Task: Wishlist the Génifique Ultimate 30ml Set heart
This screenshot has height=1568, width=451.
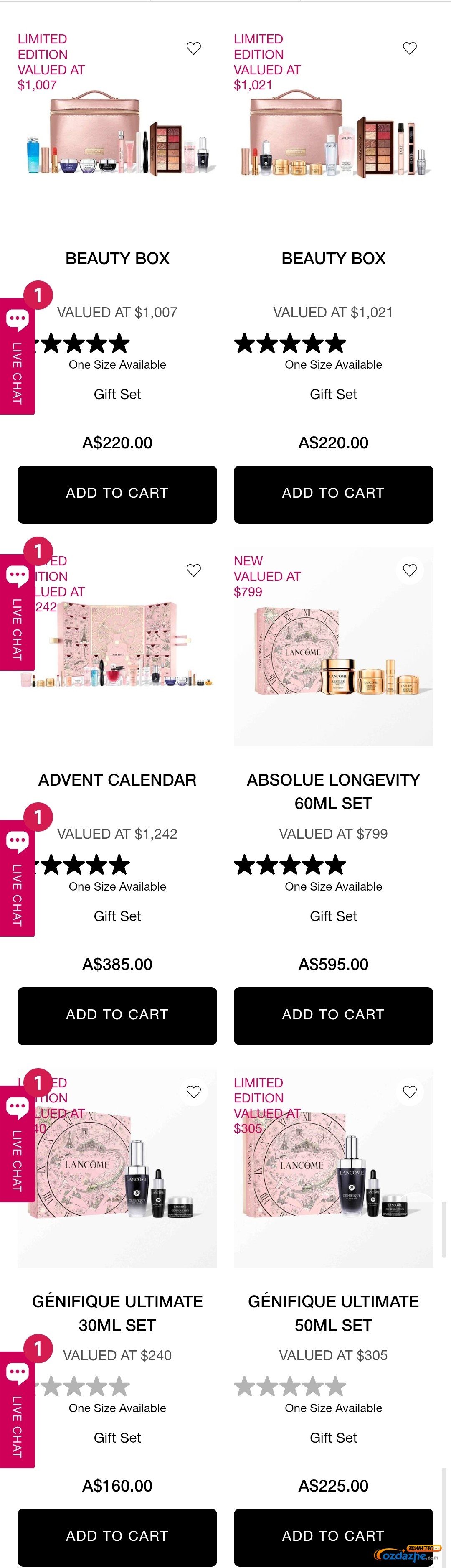Action: pos(193,1092)
